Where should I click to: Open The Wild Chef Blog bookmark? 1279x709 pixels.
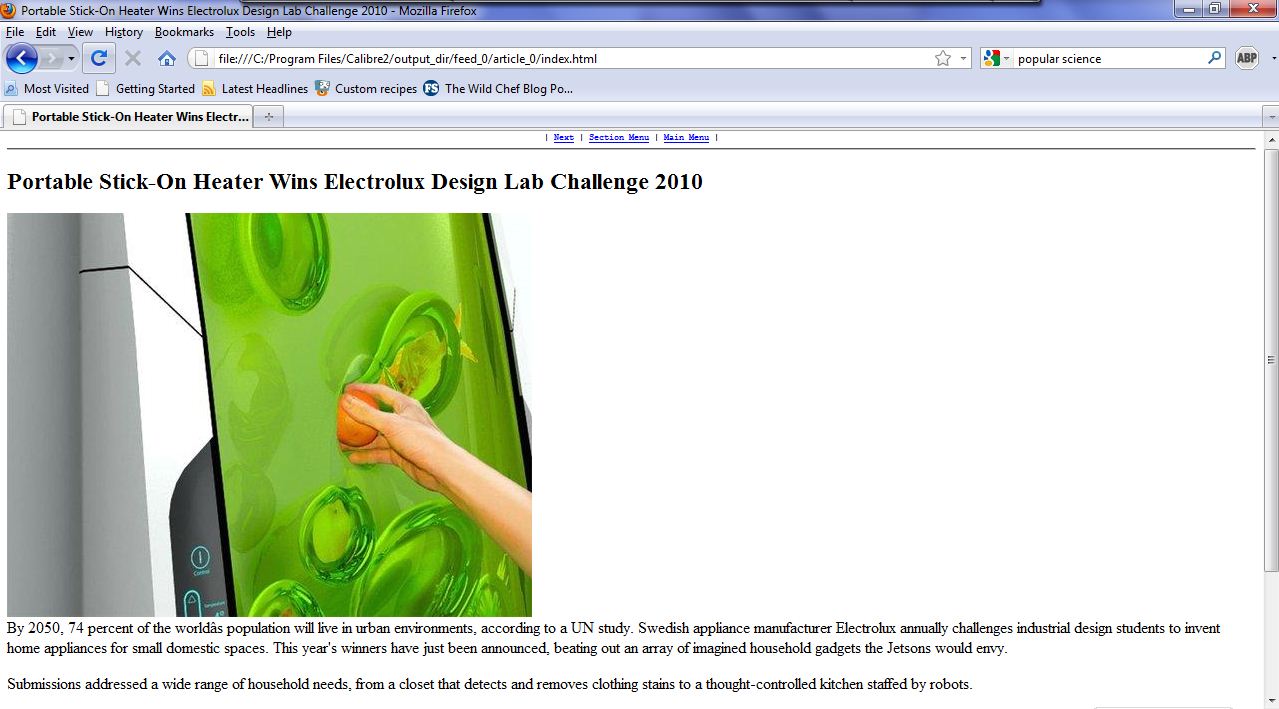coord(498,88)
